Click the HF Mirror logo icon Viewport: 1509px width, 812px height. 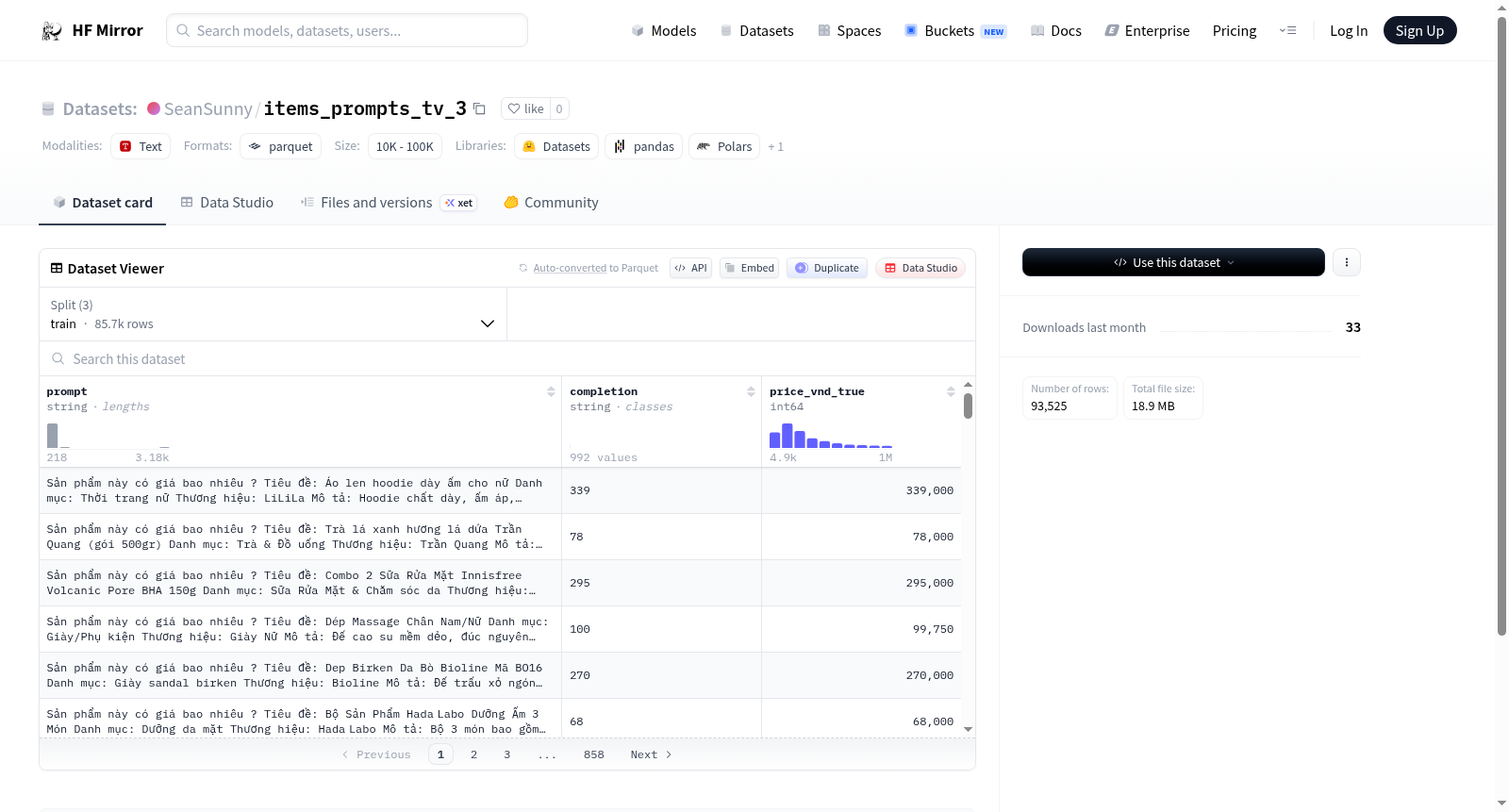52,31
